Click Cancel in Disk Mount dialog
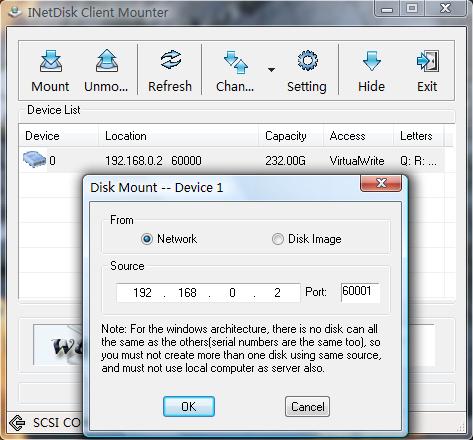 (307, 406)
